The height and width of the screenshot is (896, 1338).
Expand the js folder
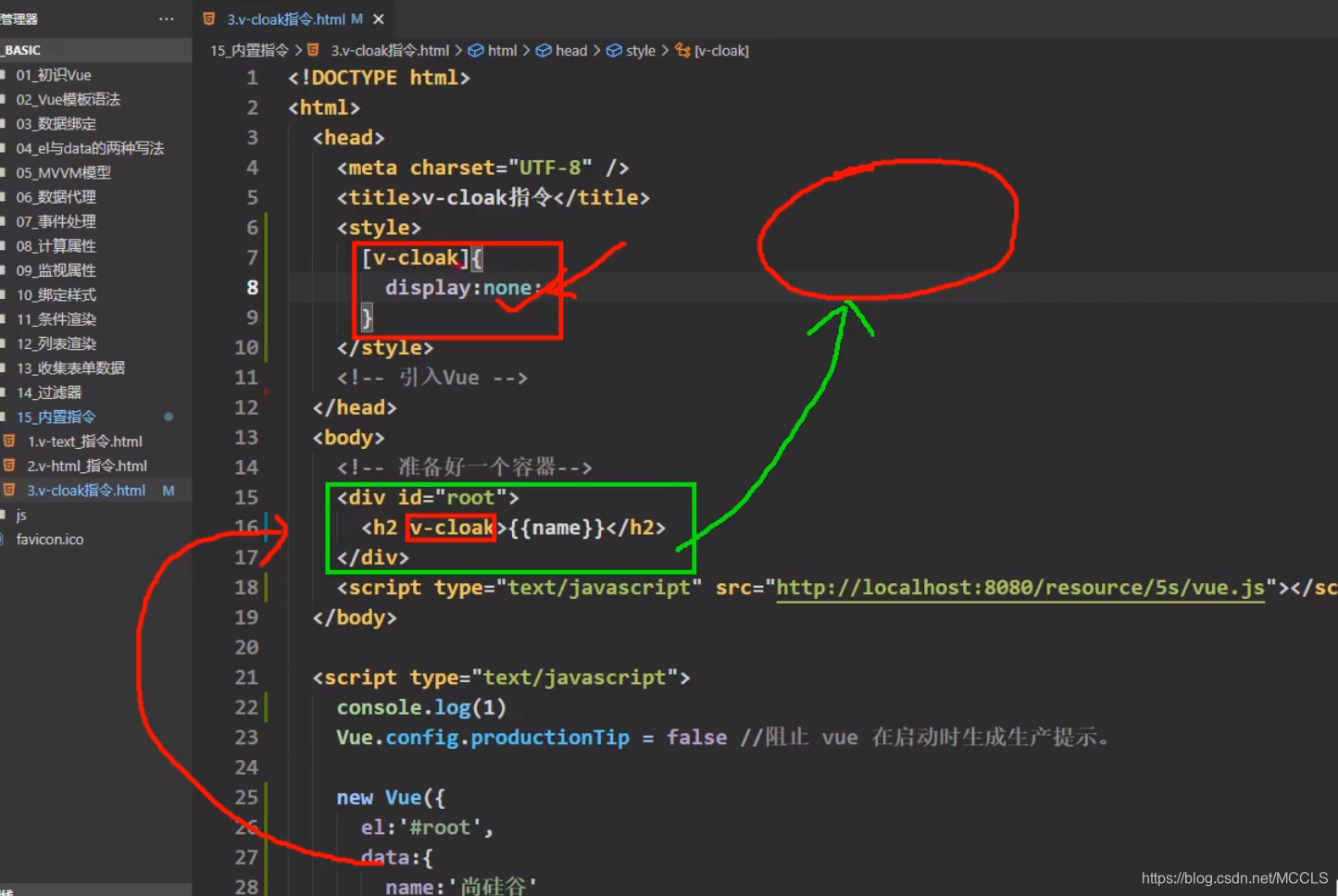pyautogui.click(x=21, y=515)
